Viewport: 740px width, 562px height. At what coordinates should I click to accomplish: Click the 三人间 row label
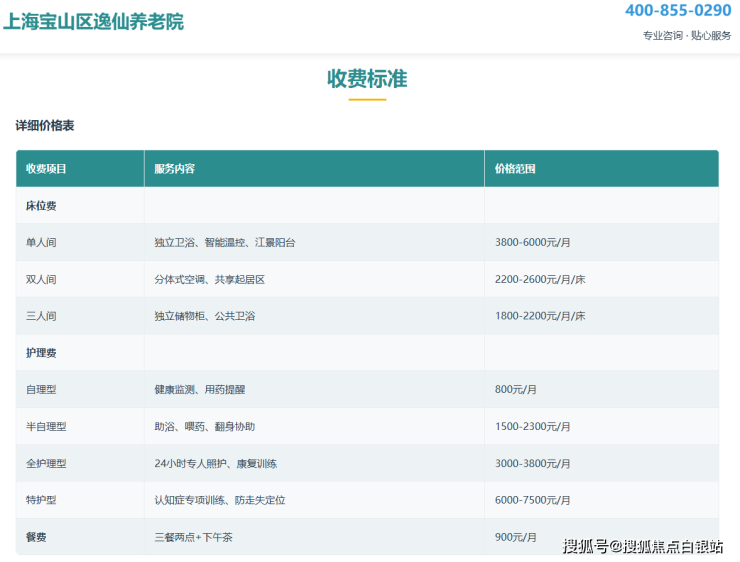coord(41,316)
